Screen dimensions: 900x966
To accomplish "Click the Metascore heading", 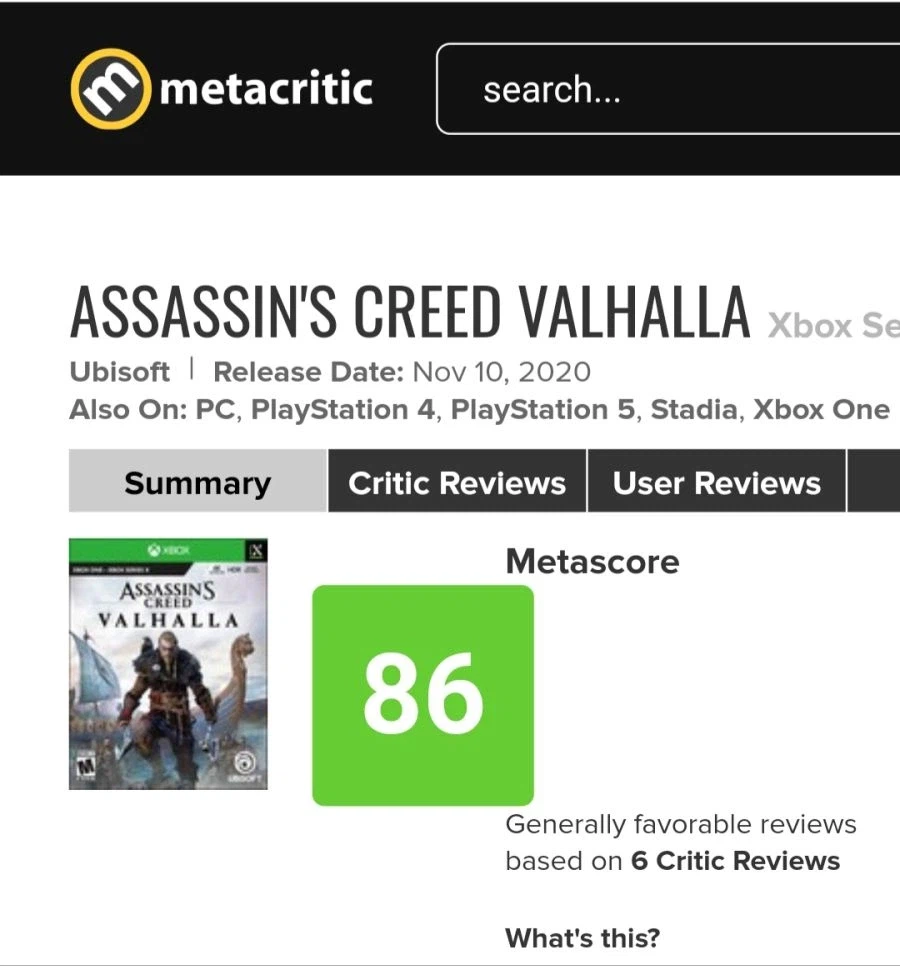I will [592, 562].
